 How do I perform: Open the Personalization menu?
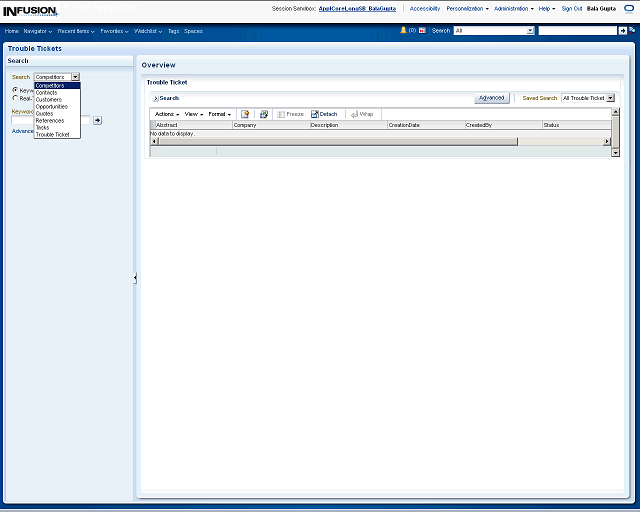467,9
